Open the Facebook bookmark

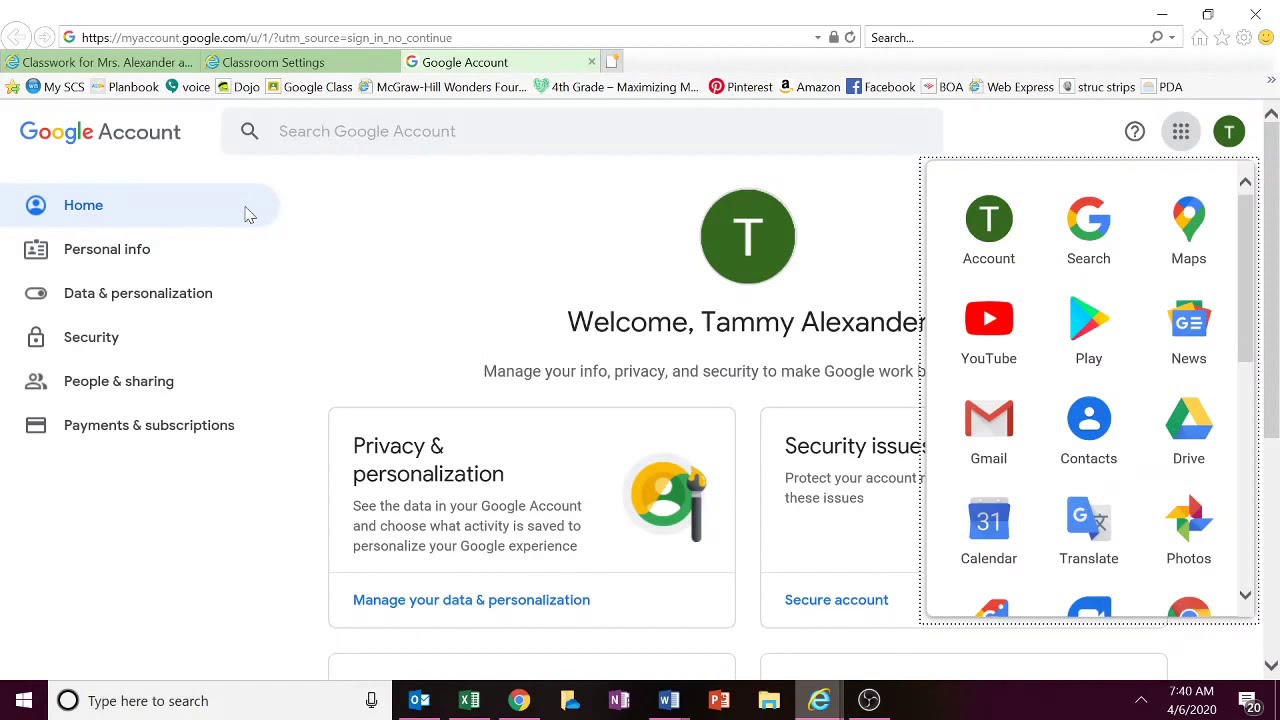880,87
